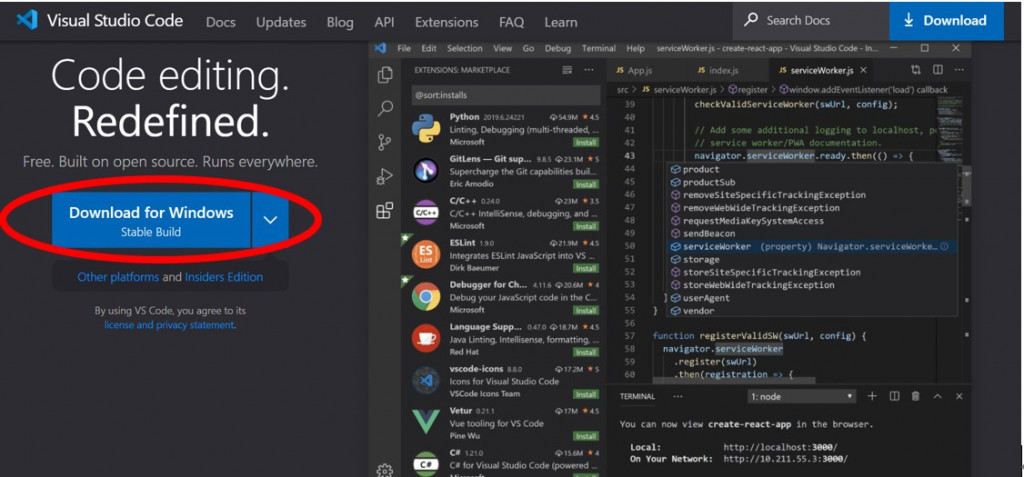Screen dimensions: 1024x477
Task: Click Download for Windows Stable Build
Action: tap(151, 220)
